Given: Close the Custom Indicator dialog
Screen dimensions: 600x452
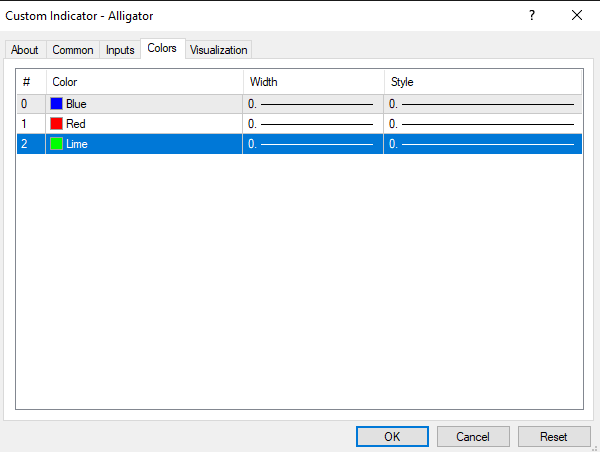Looking at the screenshot, I should point(577,15).
